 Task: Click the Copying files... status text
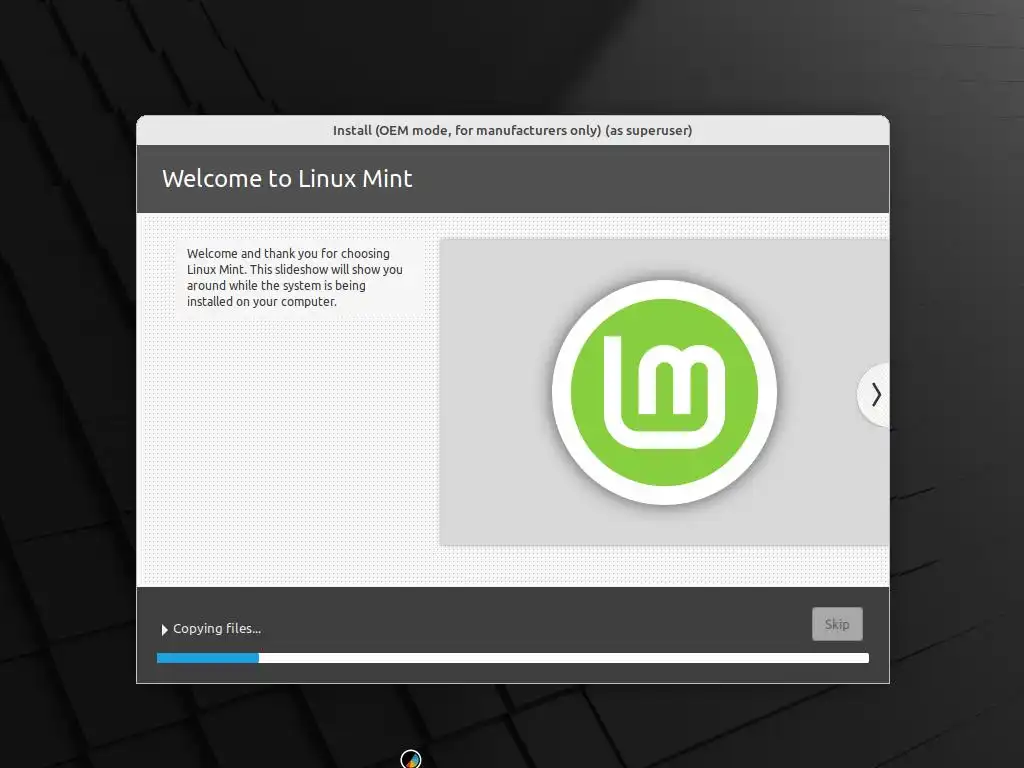click(217, 629)
